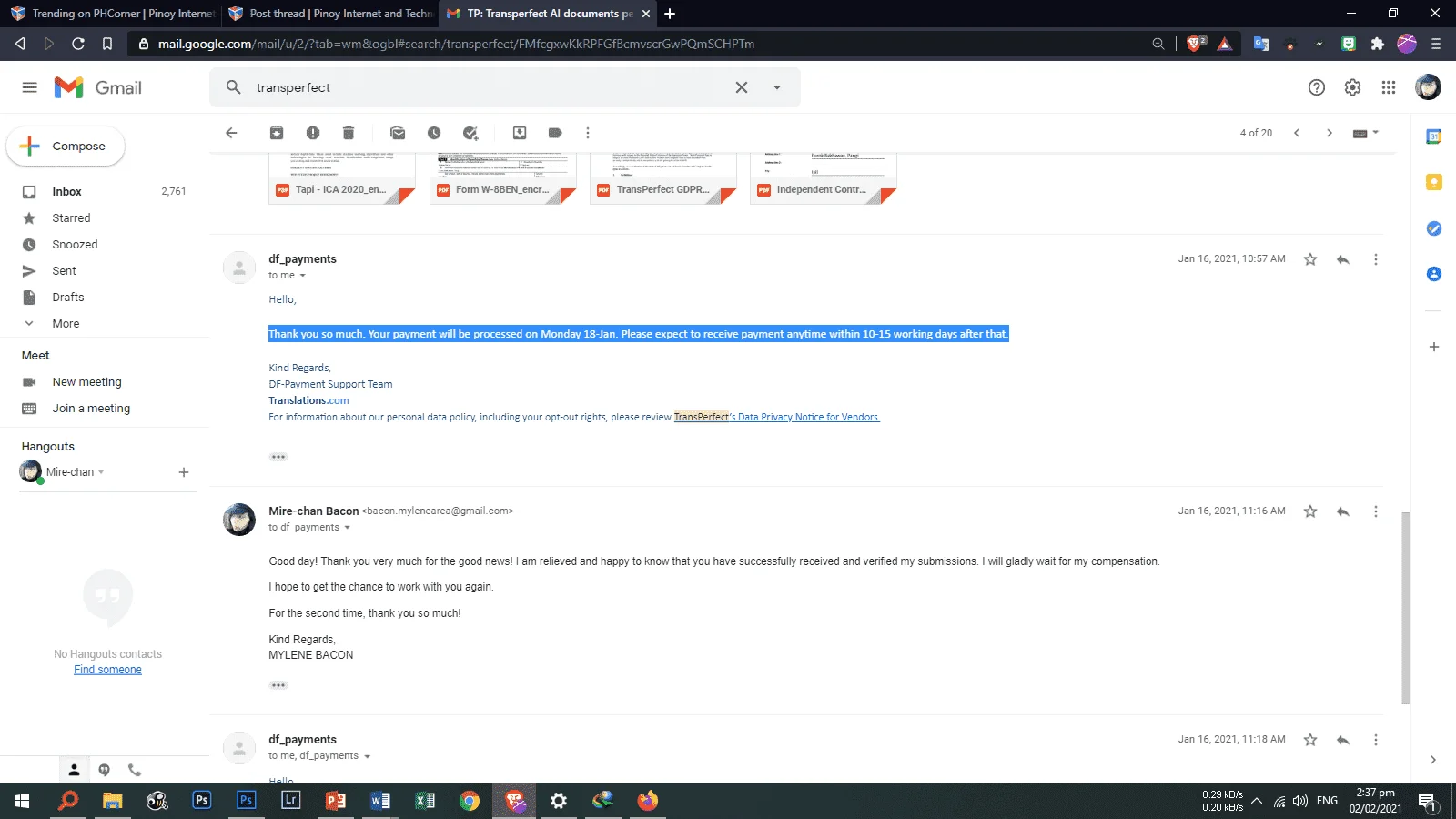The height and width of the screenshot is (819, 1456).
Task: Open the Tasks side panel
Action: point(1434,228)
